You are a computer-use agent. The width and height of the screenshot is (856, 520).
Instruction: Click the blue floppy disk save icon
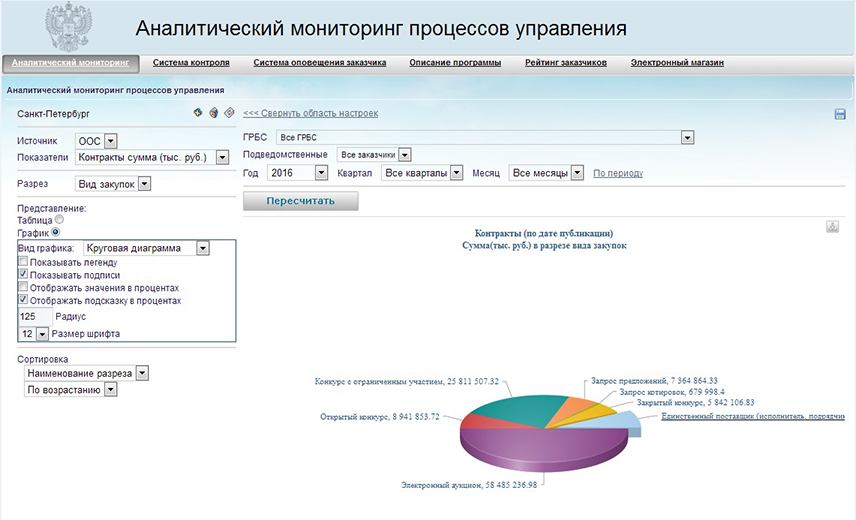pos(840,115)
